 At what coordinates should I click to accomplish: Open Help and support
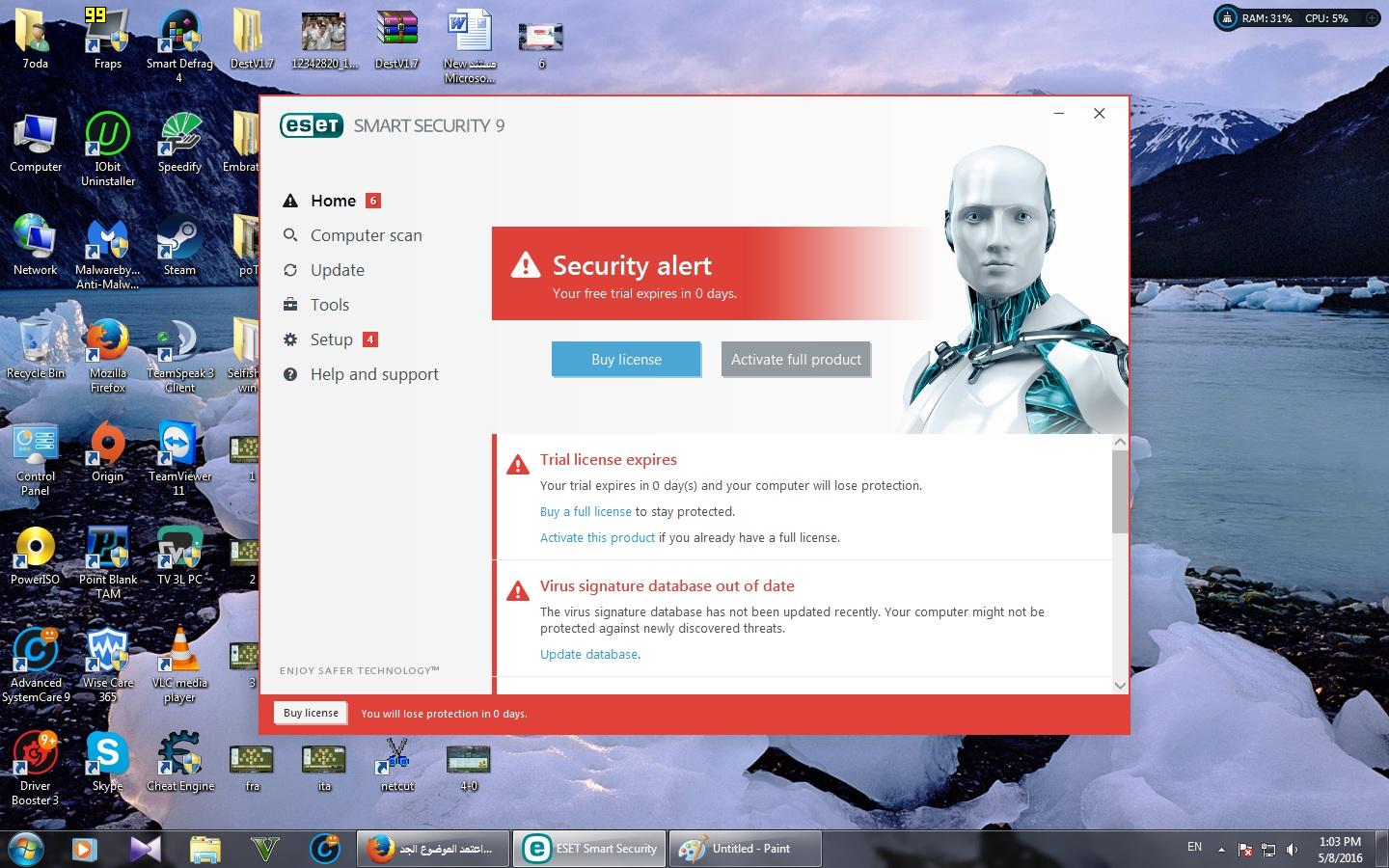(374, 374)
